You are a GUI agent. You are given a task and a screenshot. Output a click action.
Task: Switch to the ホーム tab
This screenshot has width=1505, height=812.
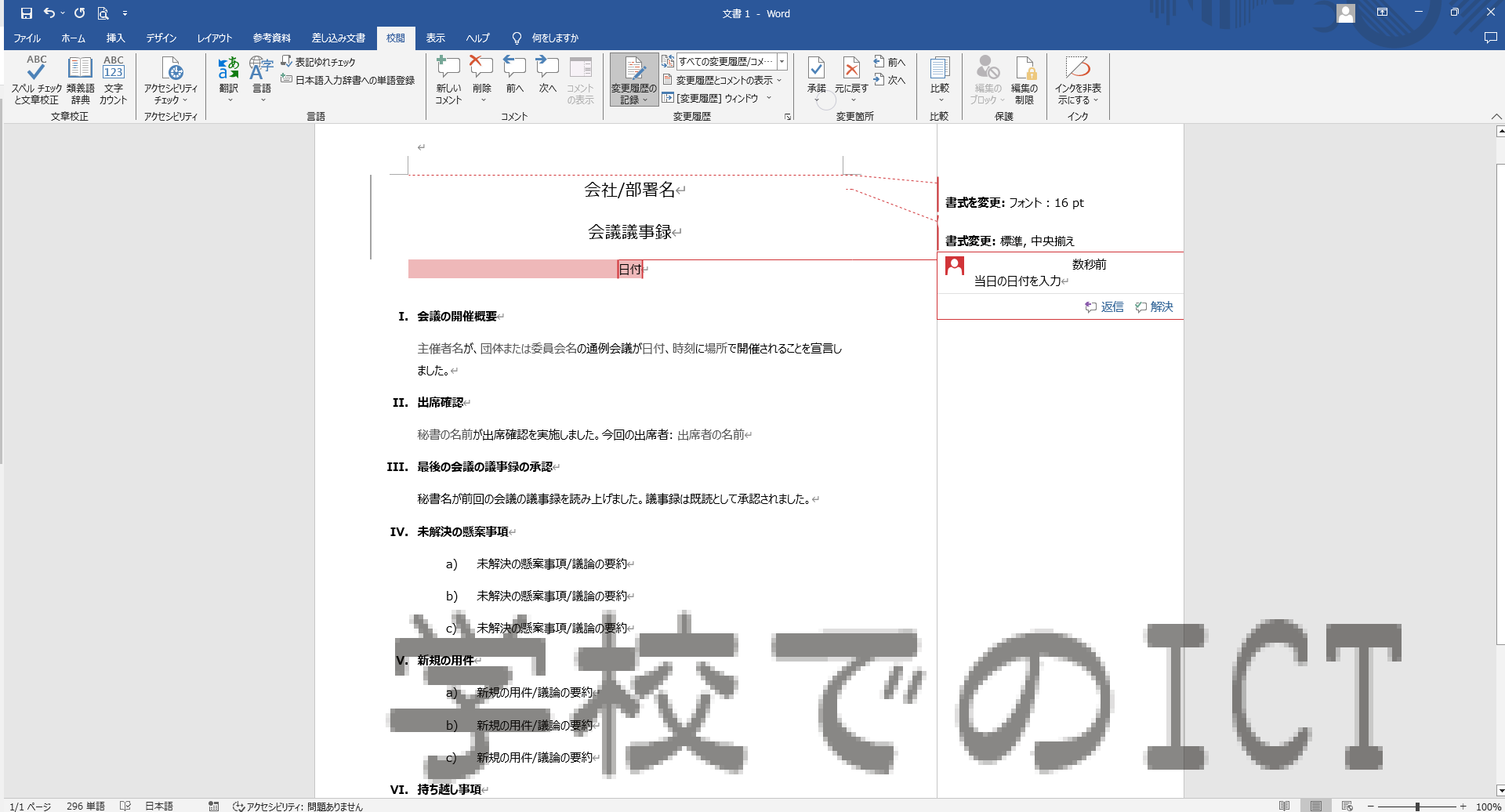pos(74,38)
